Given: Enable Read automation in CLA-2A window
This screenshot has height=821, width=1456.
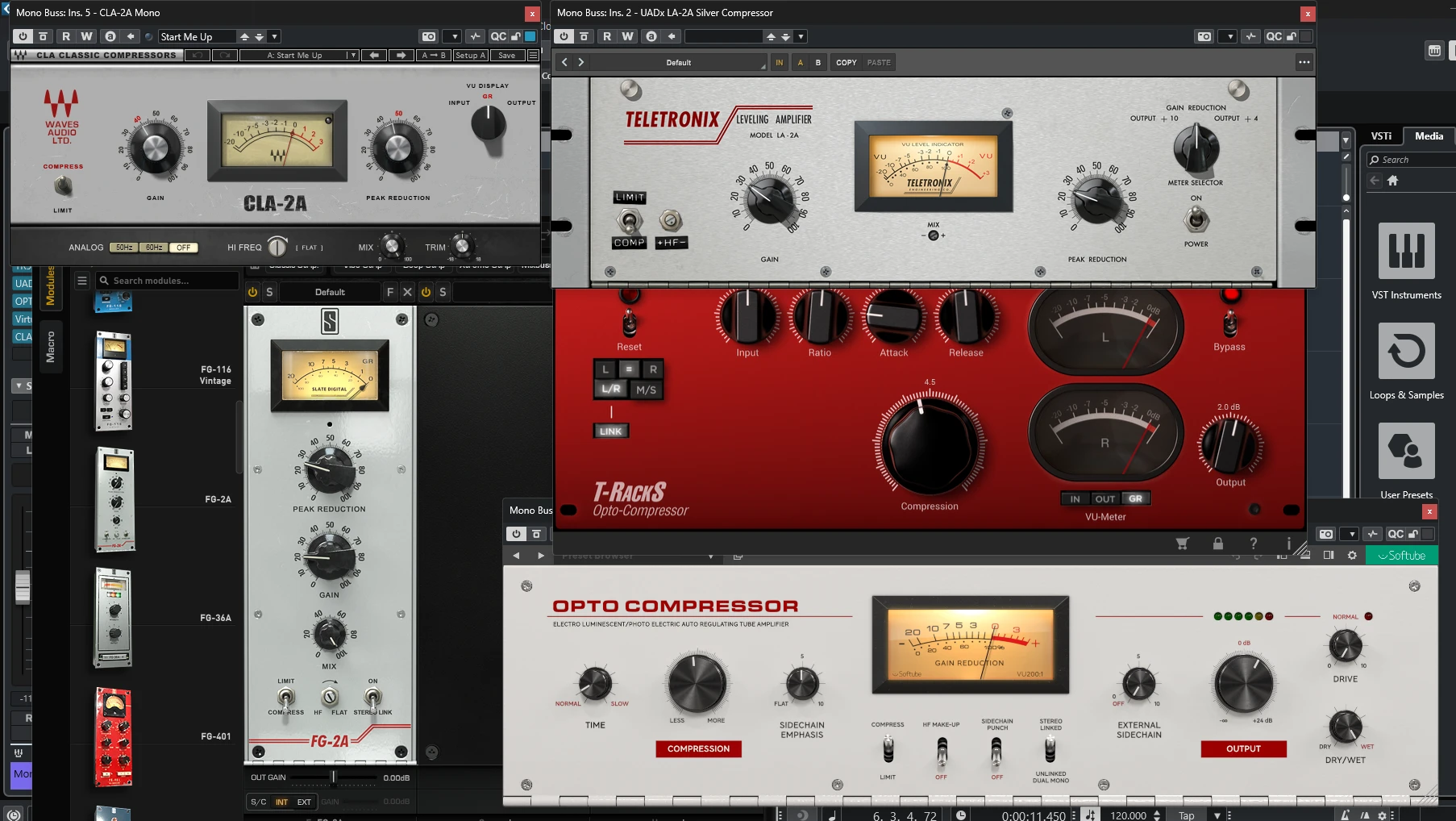Looking at the screenshot, I should (x=66, y=36).
